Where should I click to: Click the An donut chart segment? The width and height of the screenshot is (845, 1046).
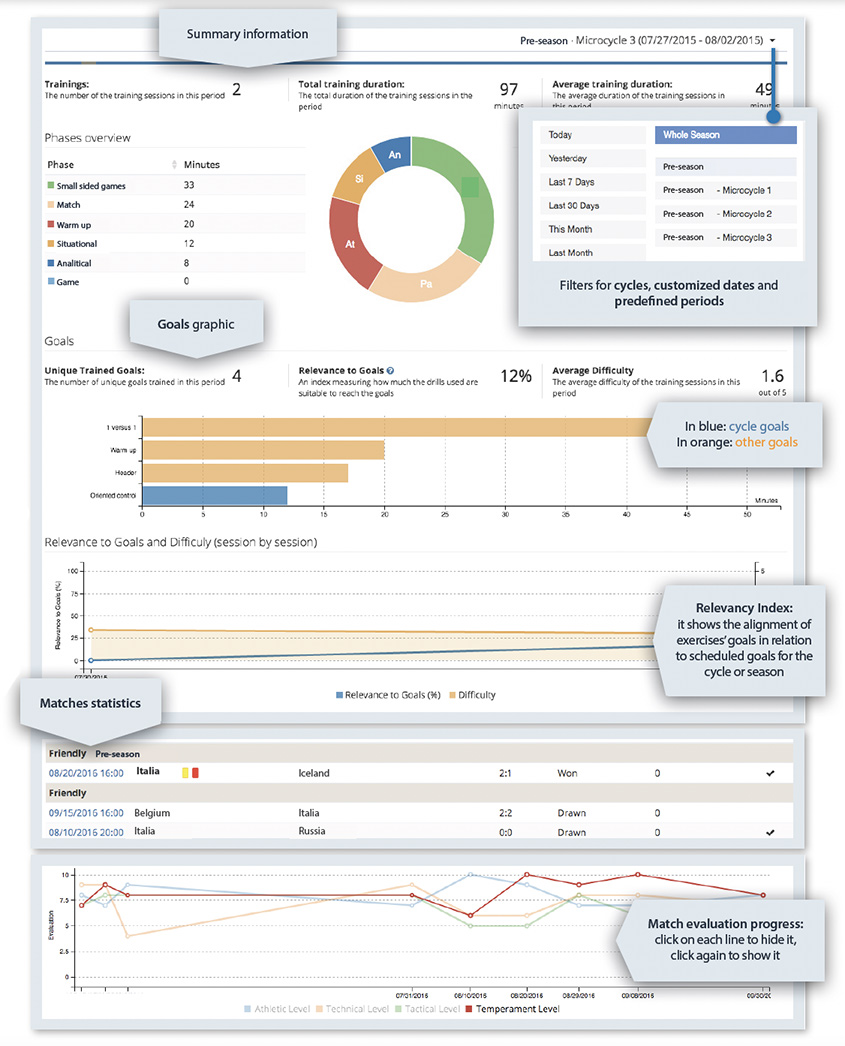point(393,154)
